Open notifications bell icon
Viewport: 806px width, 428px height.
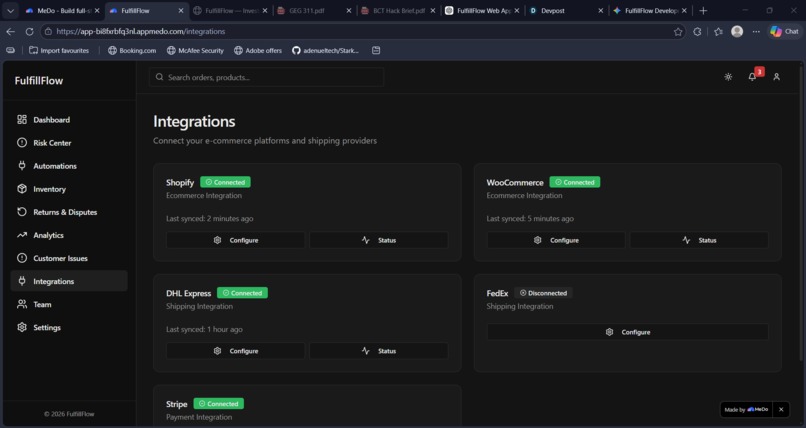pos(752,77)
